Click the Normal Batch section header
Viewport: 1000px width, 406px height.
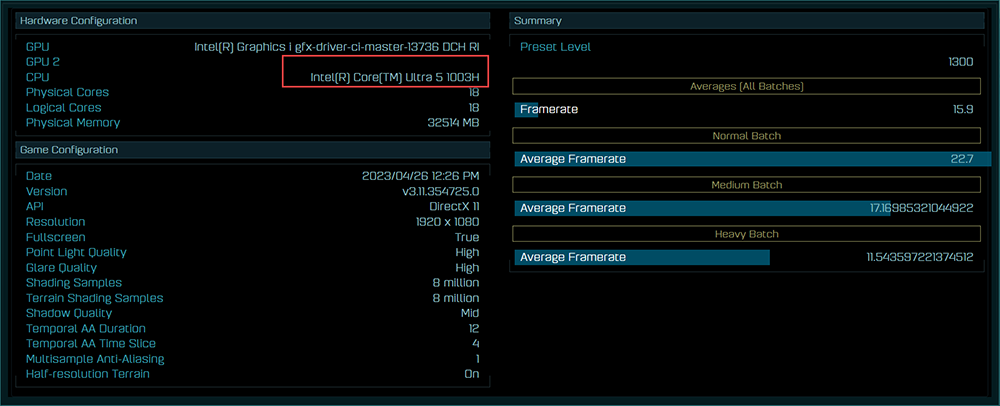pos(746,136)
